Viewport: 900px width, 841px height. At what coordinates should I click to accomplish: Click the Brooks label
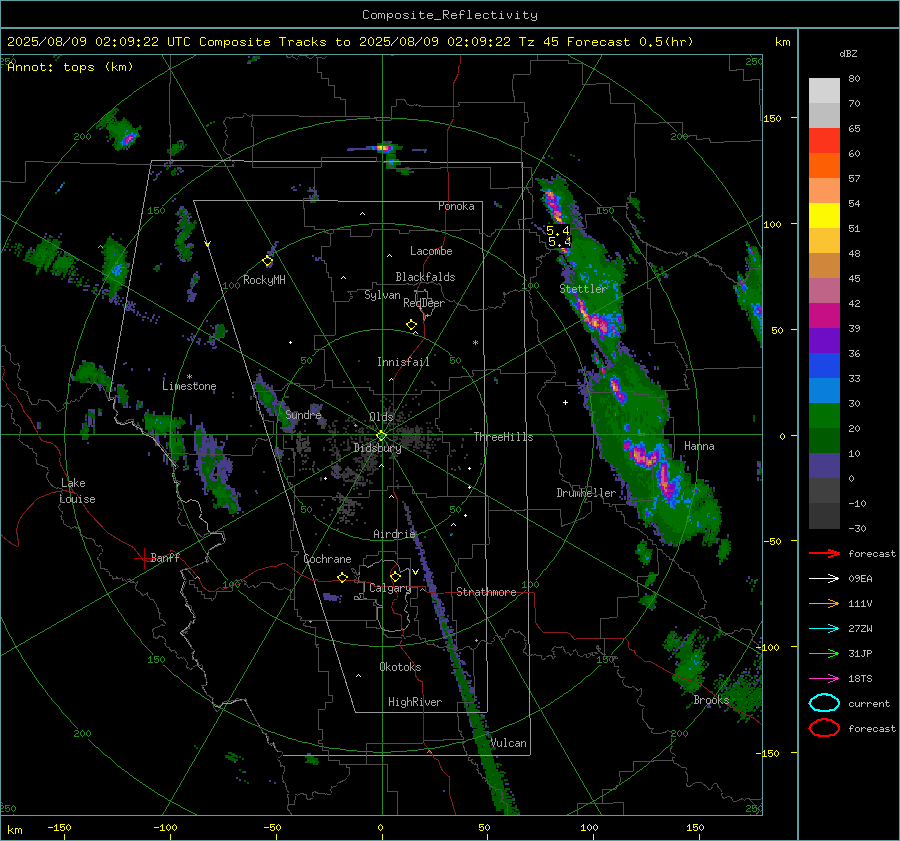[711, 700]
